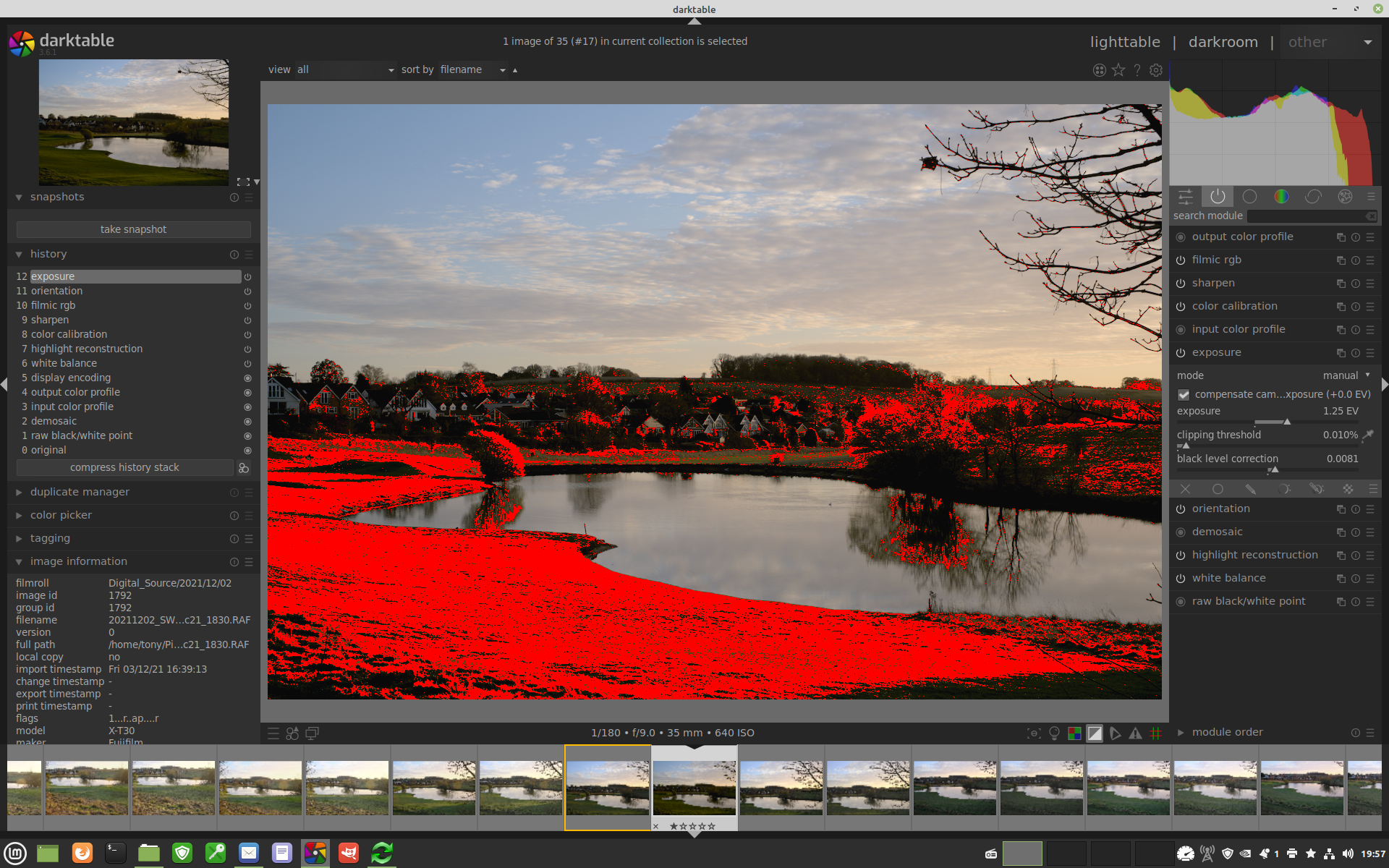Screen dimensions: 1389x868
Task: Toggle gamut check warning icon
Action: click(1135, 733)
